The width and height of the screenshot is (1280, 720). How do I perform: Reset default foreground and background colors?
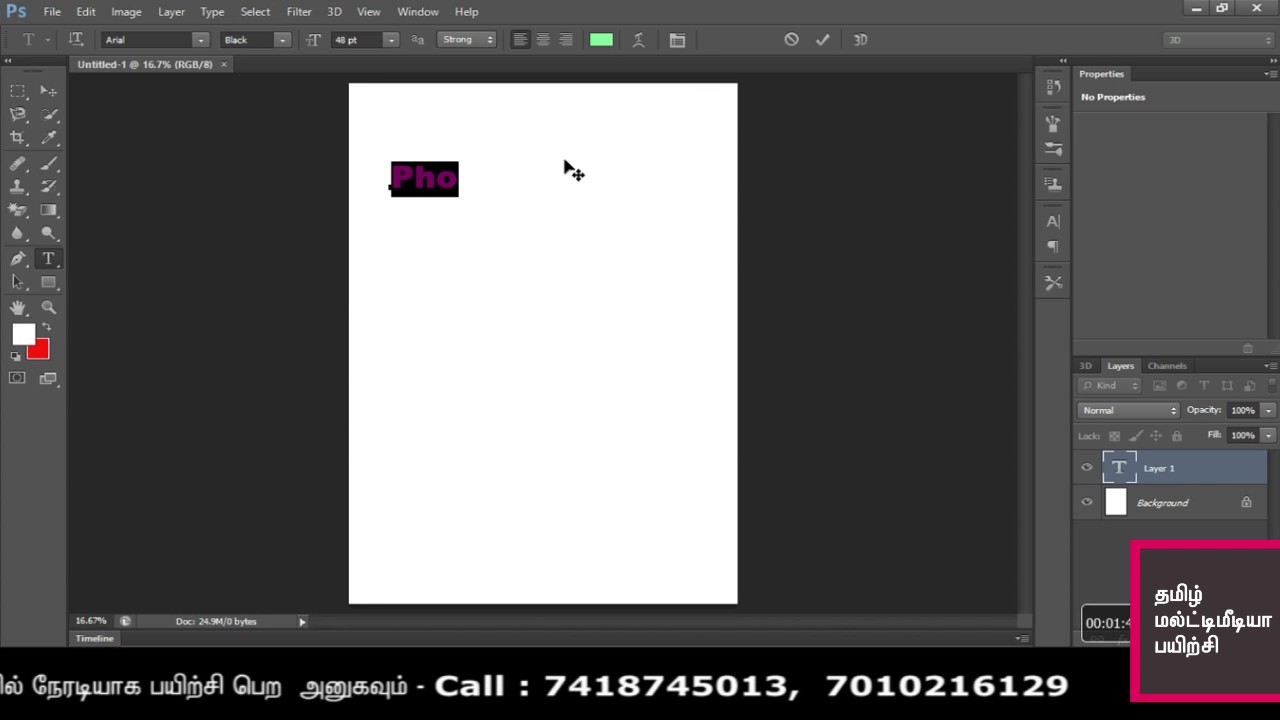click(16, 356)
